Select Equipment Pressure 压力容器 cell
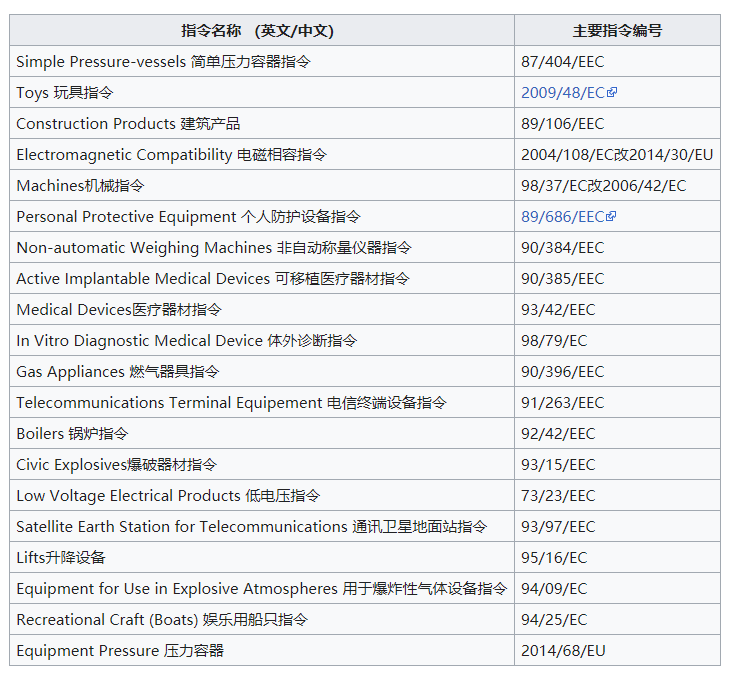The width and height of the screenshot is (751, 677). 262,650
